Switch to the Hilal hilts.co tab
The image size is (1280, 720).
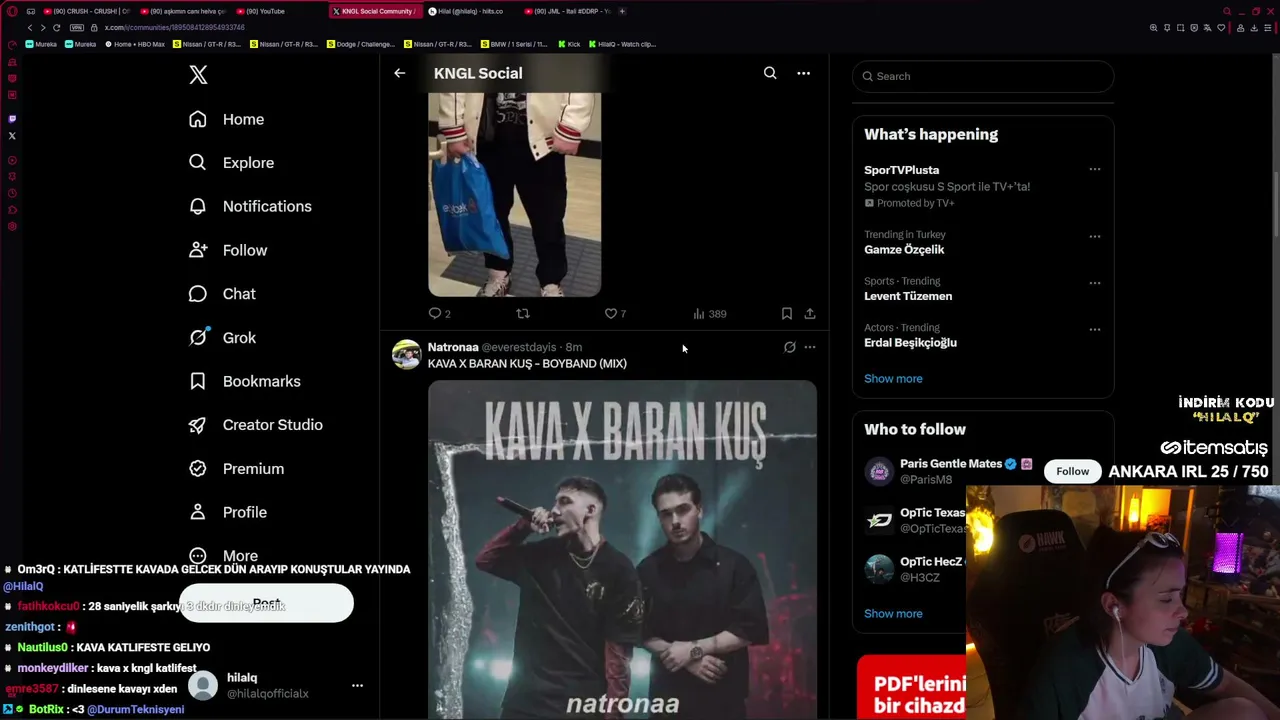(471, 11)
